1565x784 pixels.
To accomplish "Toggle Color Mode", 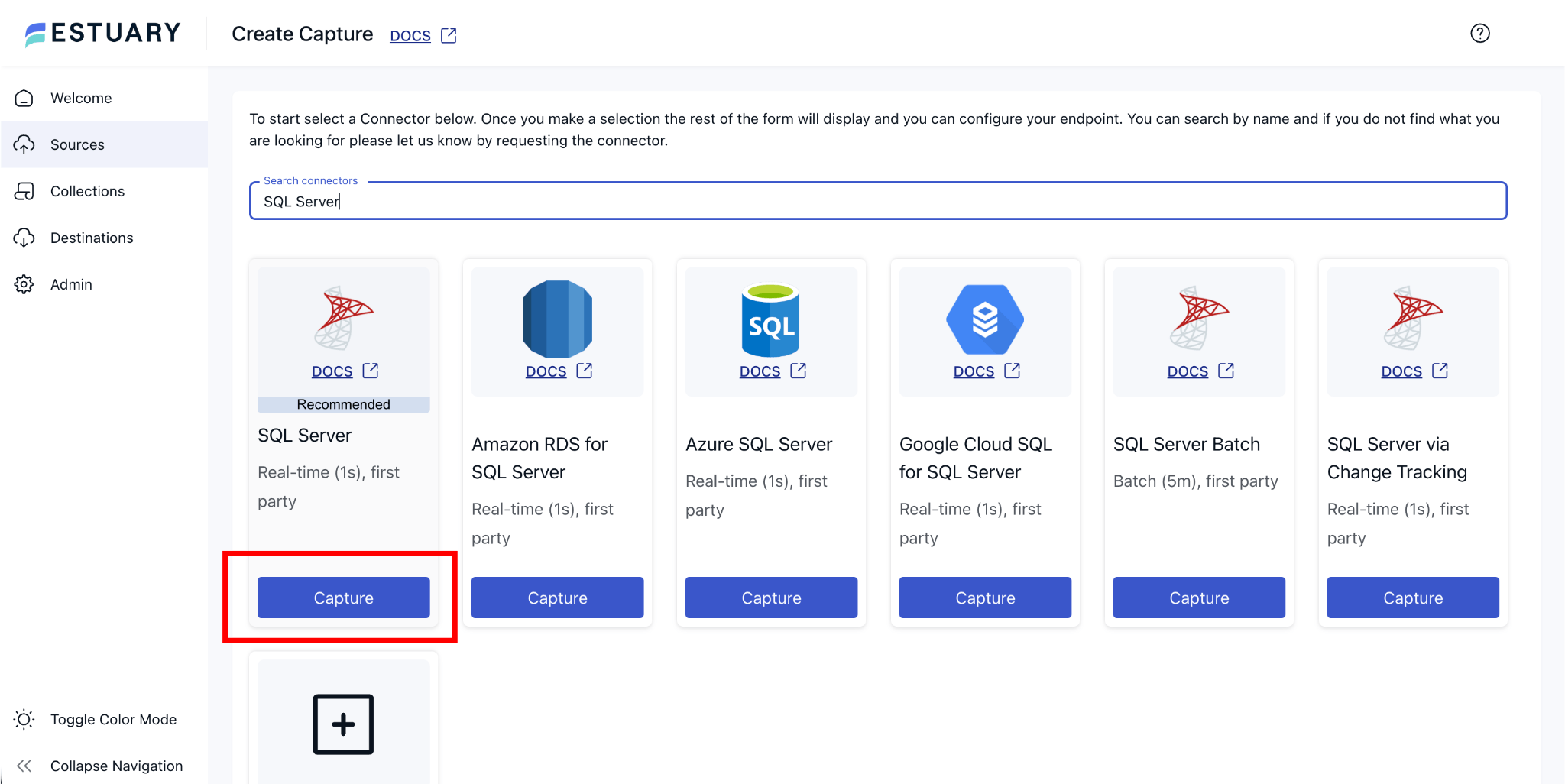I will 104,719.
